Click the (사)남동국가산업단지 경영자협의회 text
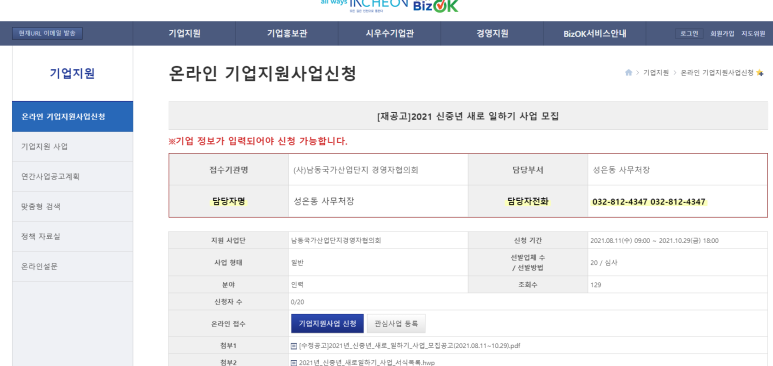 coord(355,170)
